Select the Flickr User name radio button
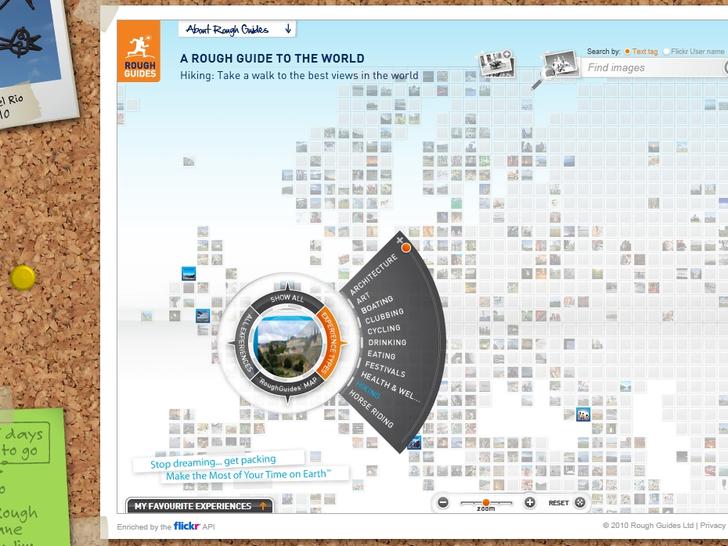 click(x=667, y=52)
